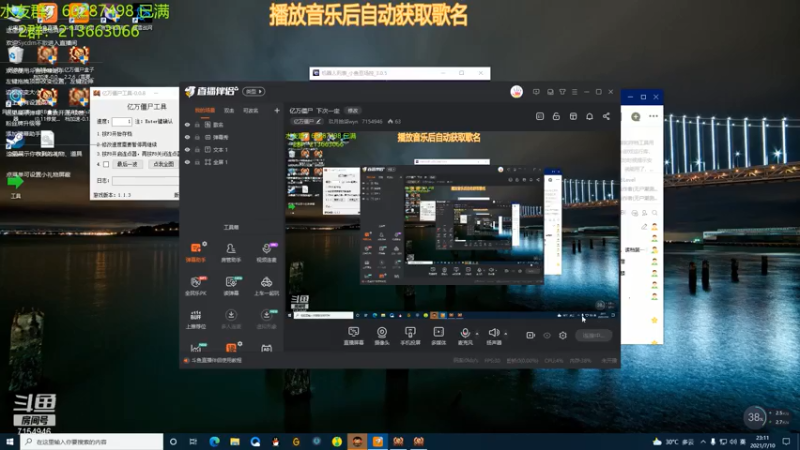The image size is (800, 450).
Task: Open the 全民乐PK tool
Action: pos(195,286)
